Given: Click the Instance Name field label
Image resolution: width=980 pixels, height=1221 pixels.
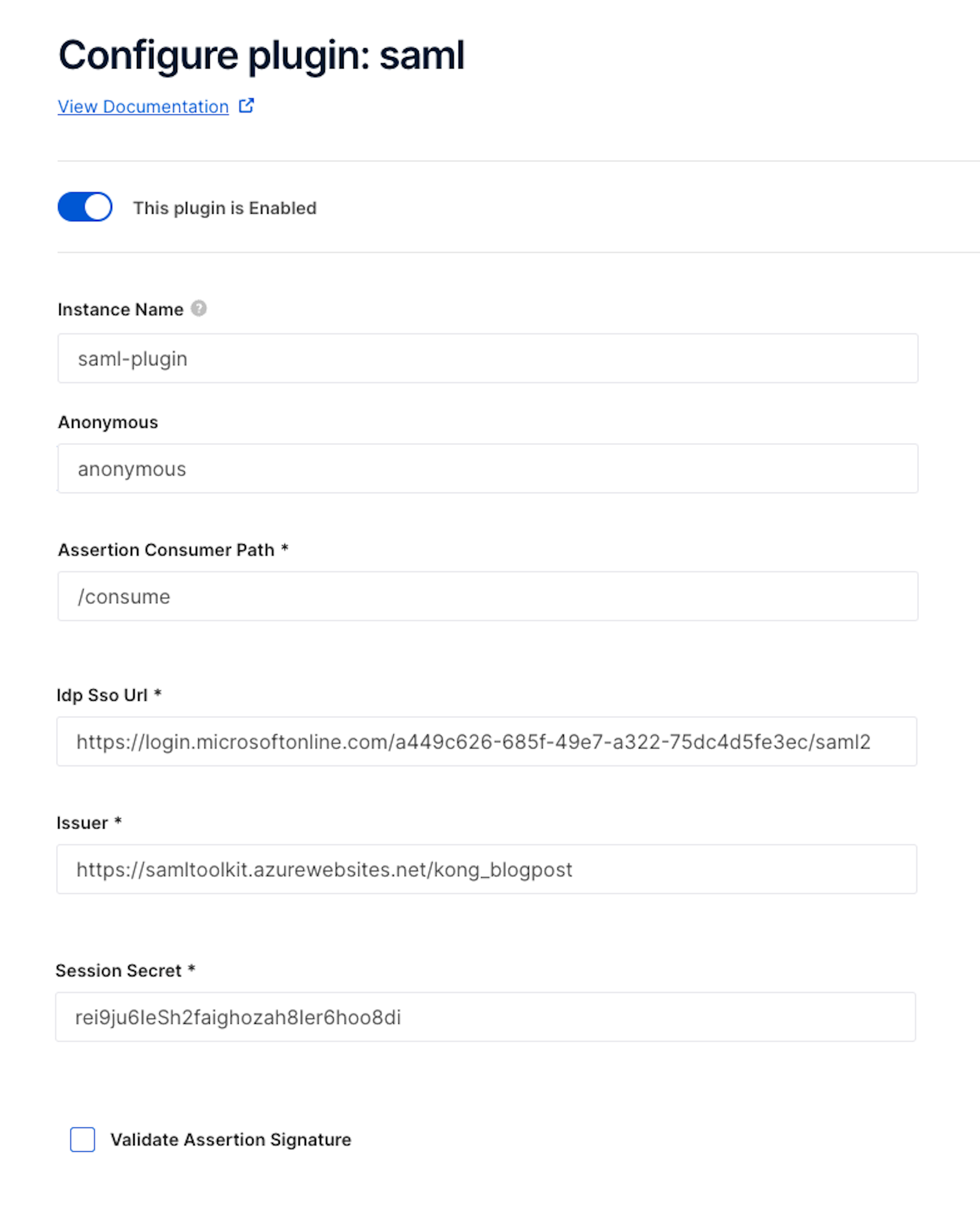Looking at the screenshot, I should 121,310.
